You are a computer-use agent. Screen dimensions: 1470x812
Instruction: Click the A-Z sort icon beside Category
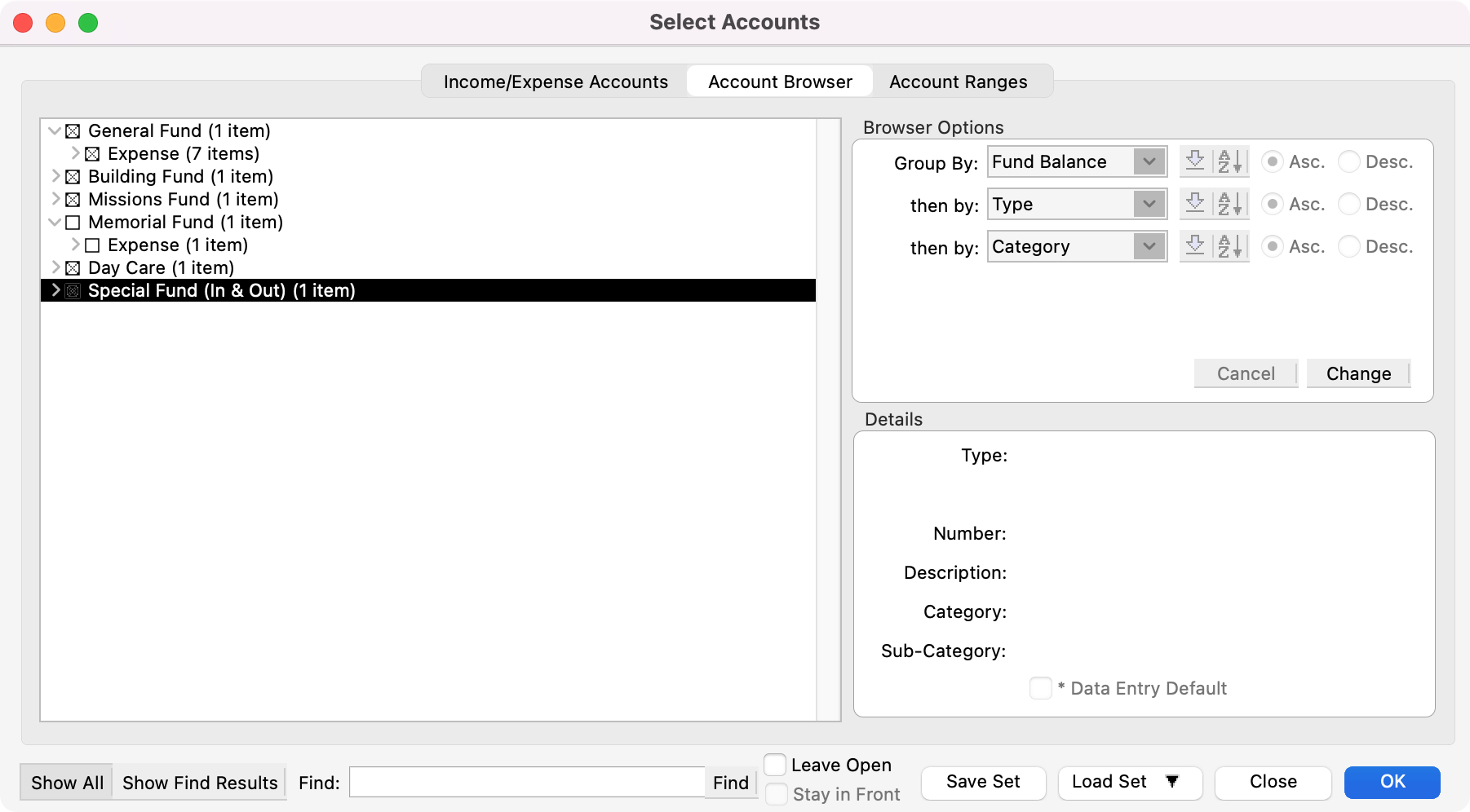(x=1230, y=246)
